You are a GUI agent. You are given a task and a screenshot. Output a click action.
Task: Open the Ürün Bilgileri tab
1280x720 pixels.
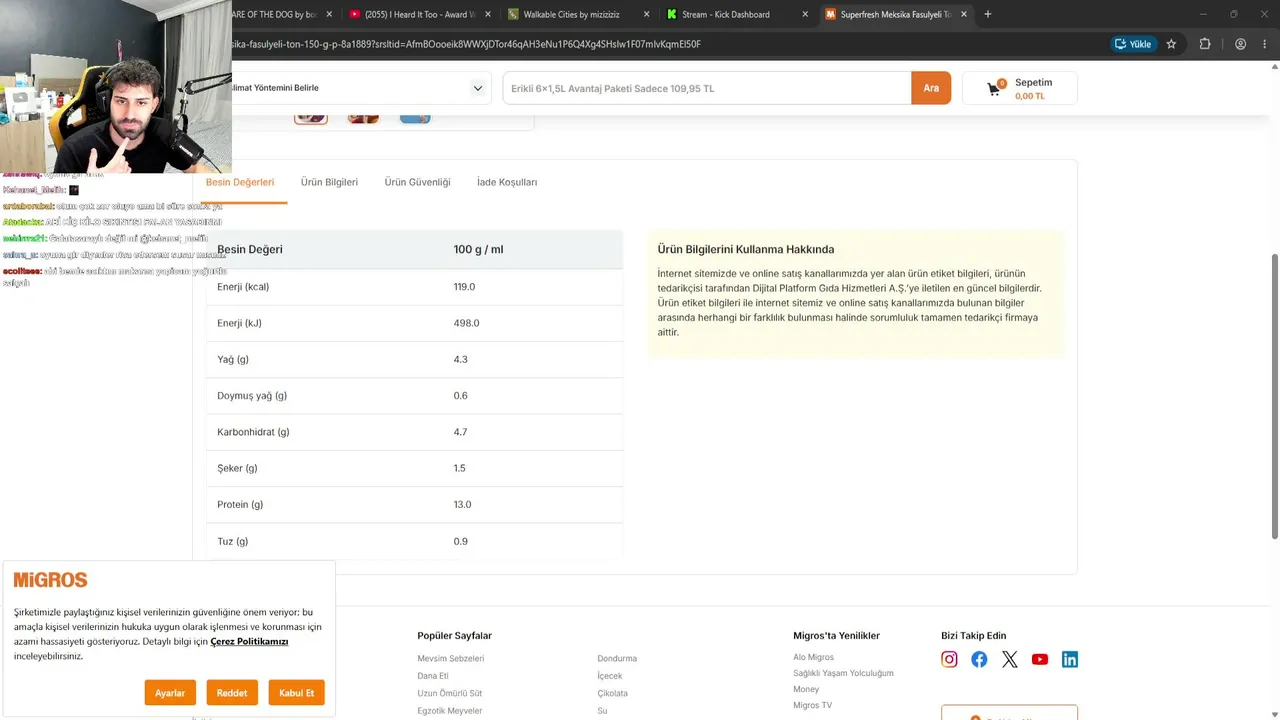point(329,182)
